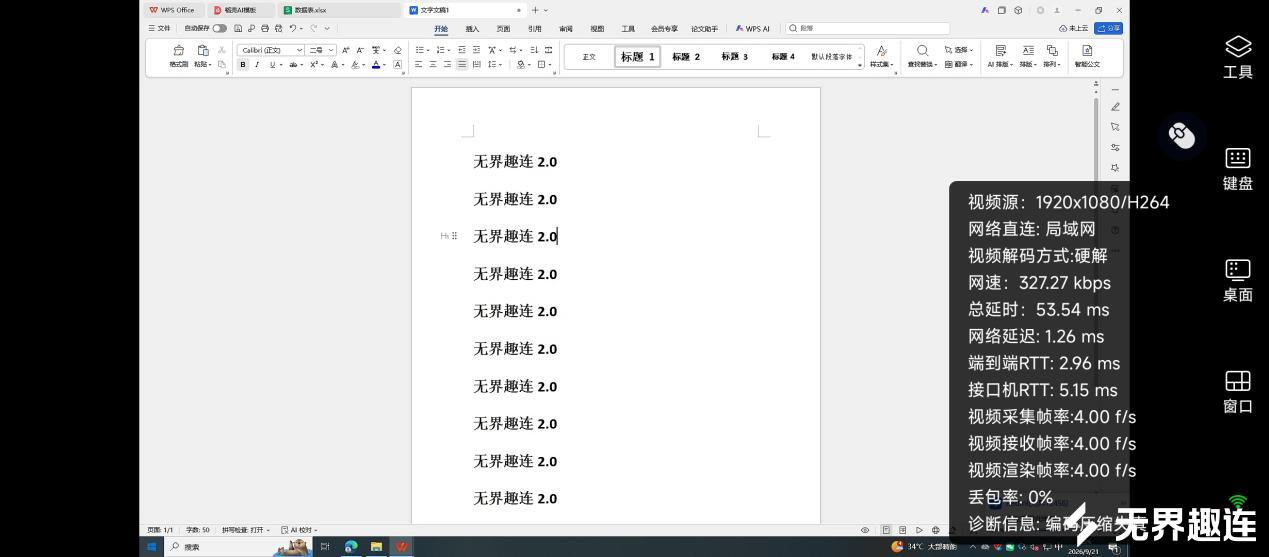Apply the 标题 4 heading style

click(783, 57)
